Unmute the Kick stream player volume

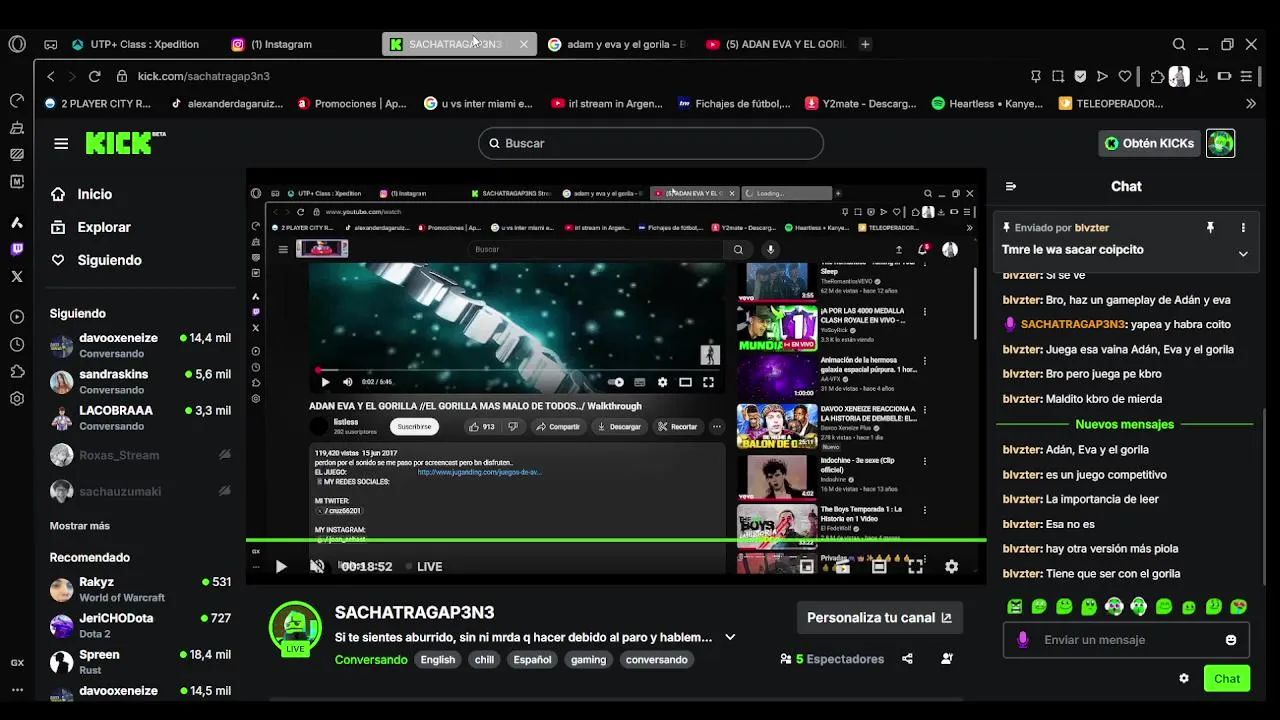317,566
